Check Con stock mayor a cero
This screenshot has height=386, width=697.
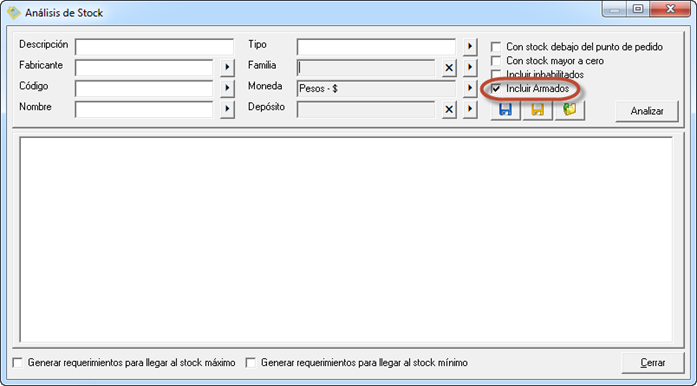(496, 61)
